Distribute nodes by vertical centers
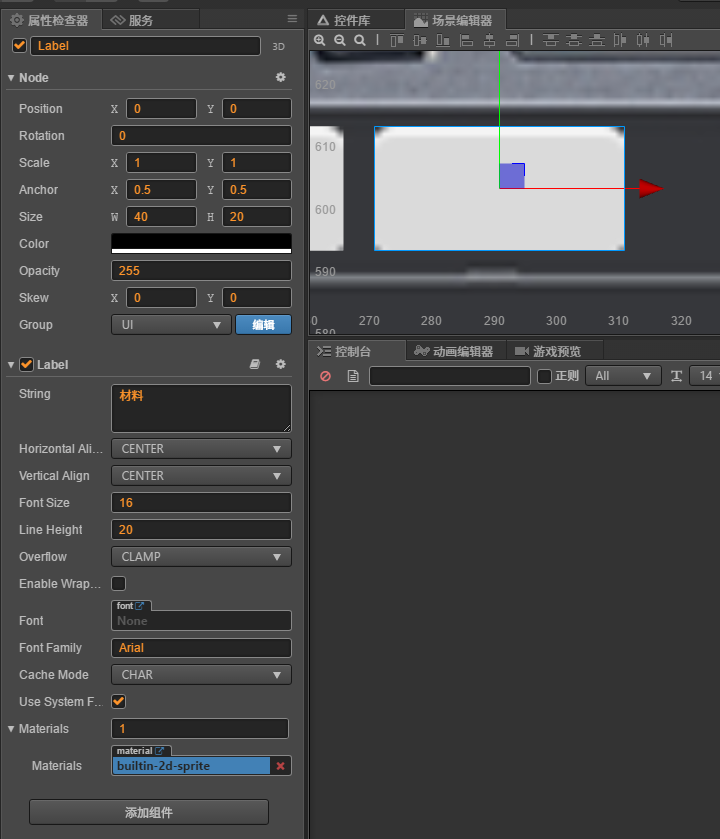The height and width of the screenshot is (839, 720). 573,40
